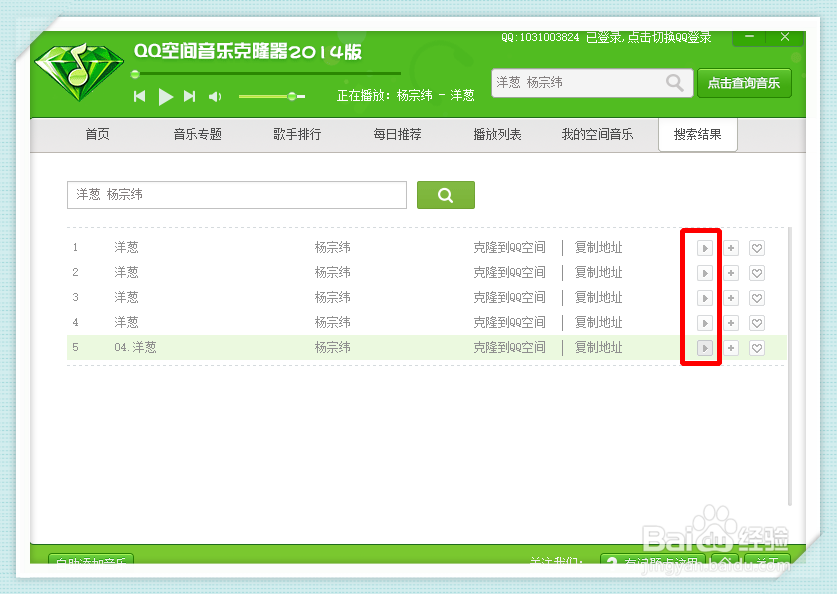Click 克隆到QQ空间 in row 3
Screen dimensions: 837x594
[x=509, y=297]
